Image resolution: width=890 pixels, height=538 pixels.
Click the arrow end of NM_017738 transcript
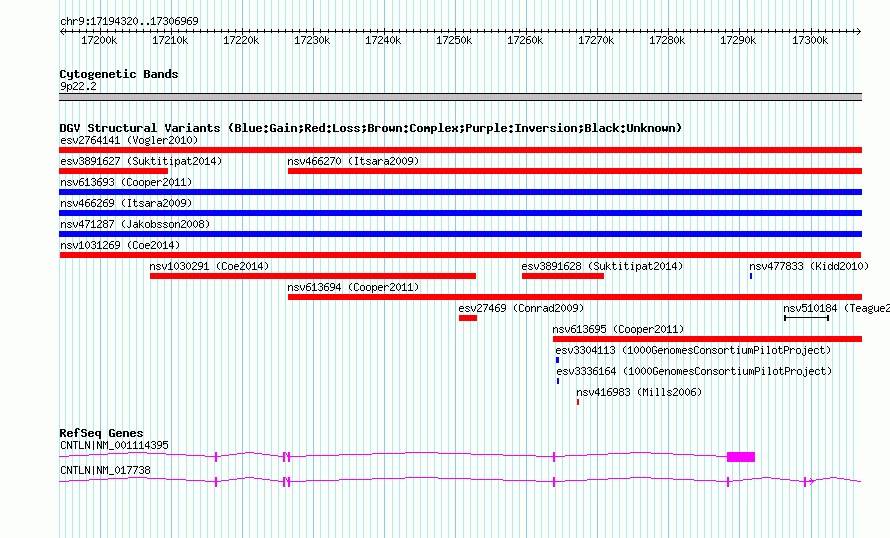[812, 482]
